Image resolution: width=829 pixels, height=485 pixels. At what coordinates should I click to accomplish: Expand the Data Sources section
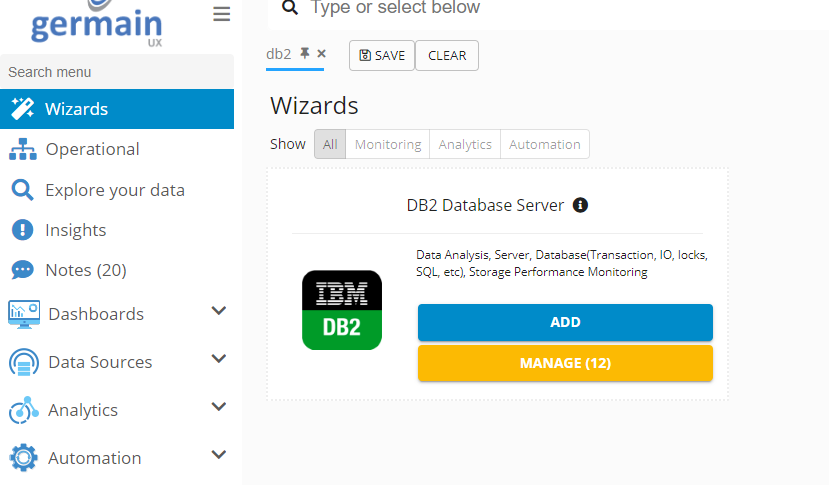click(219, 360)
